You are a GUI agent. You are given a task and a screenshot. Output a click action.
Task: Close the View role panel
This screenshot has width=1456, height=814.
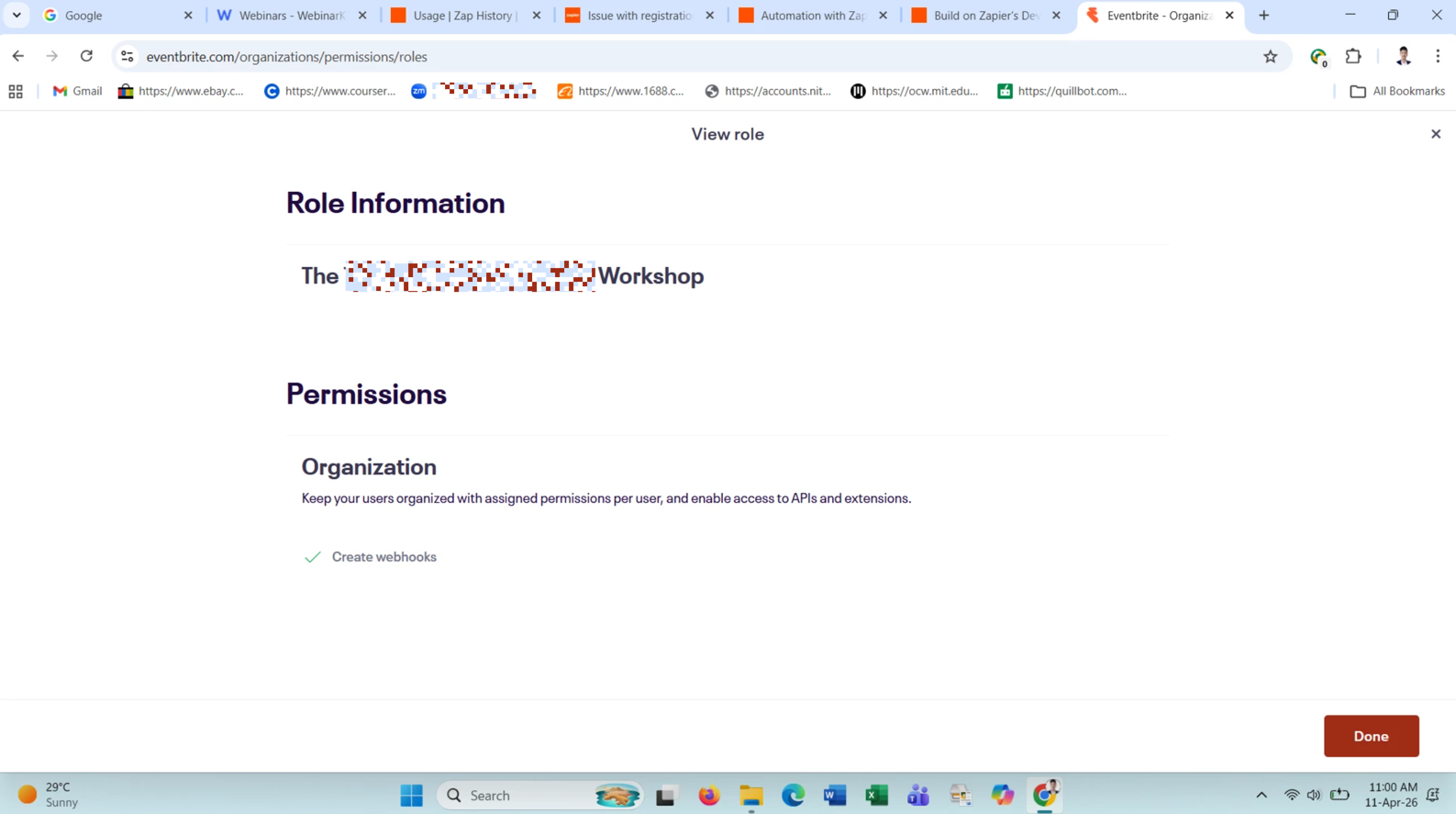(x=1436, y=134)
